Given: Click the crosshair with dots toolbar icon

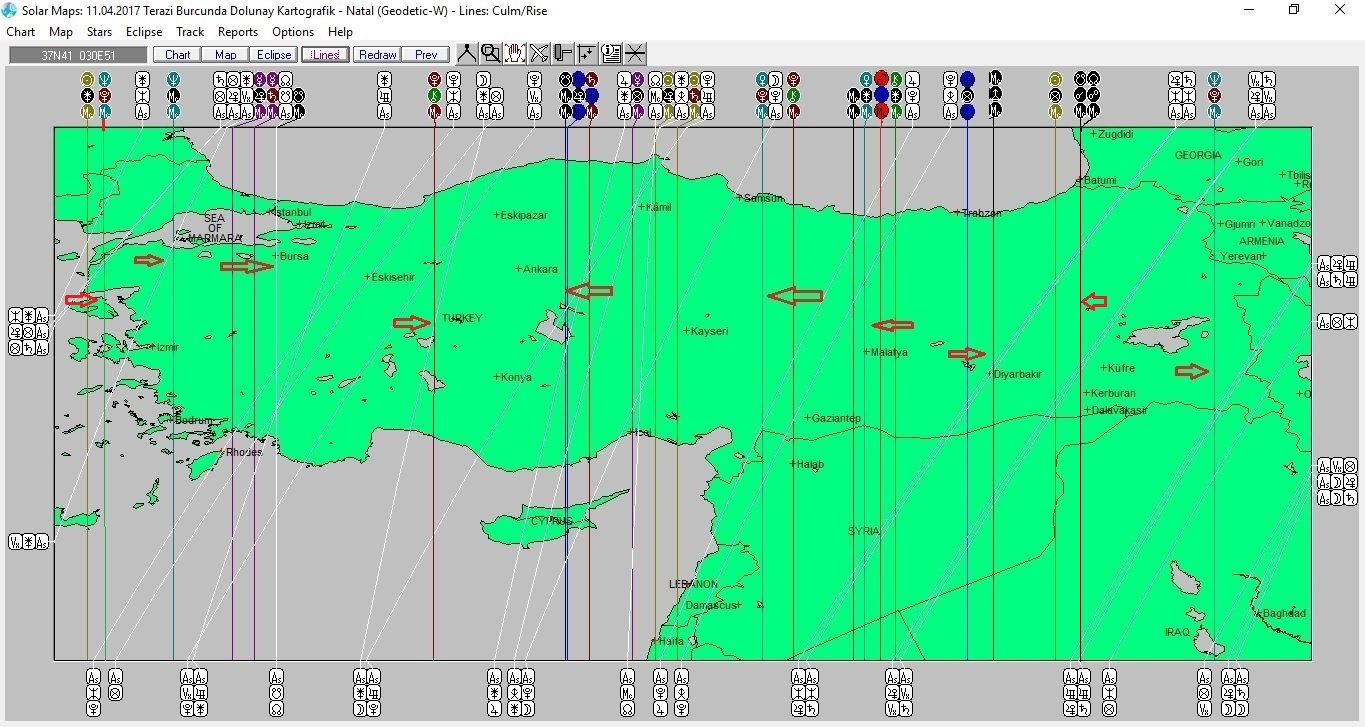Looking at the screenshot, I should 587,54.
